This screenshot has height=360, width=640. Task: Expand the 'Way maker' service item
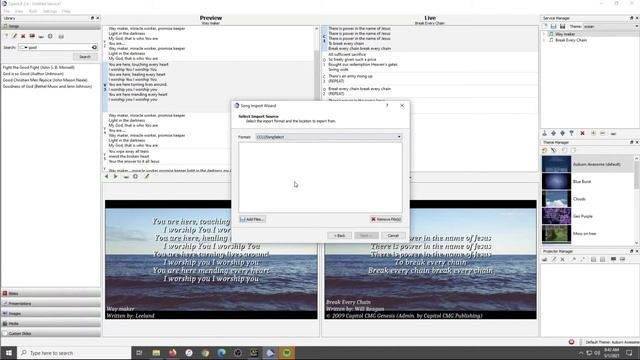(x=544, y=34)
